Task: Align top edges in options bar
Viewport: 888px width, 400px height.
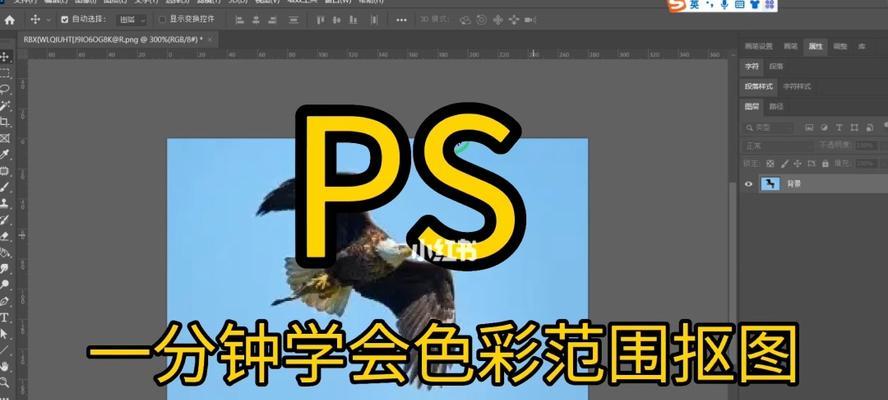Action: (x=321, y=20)
